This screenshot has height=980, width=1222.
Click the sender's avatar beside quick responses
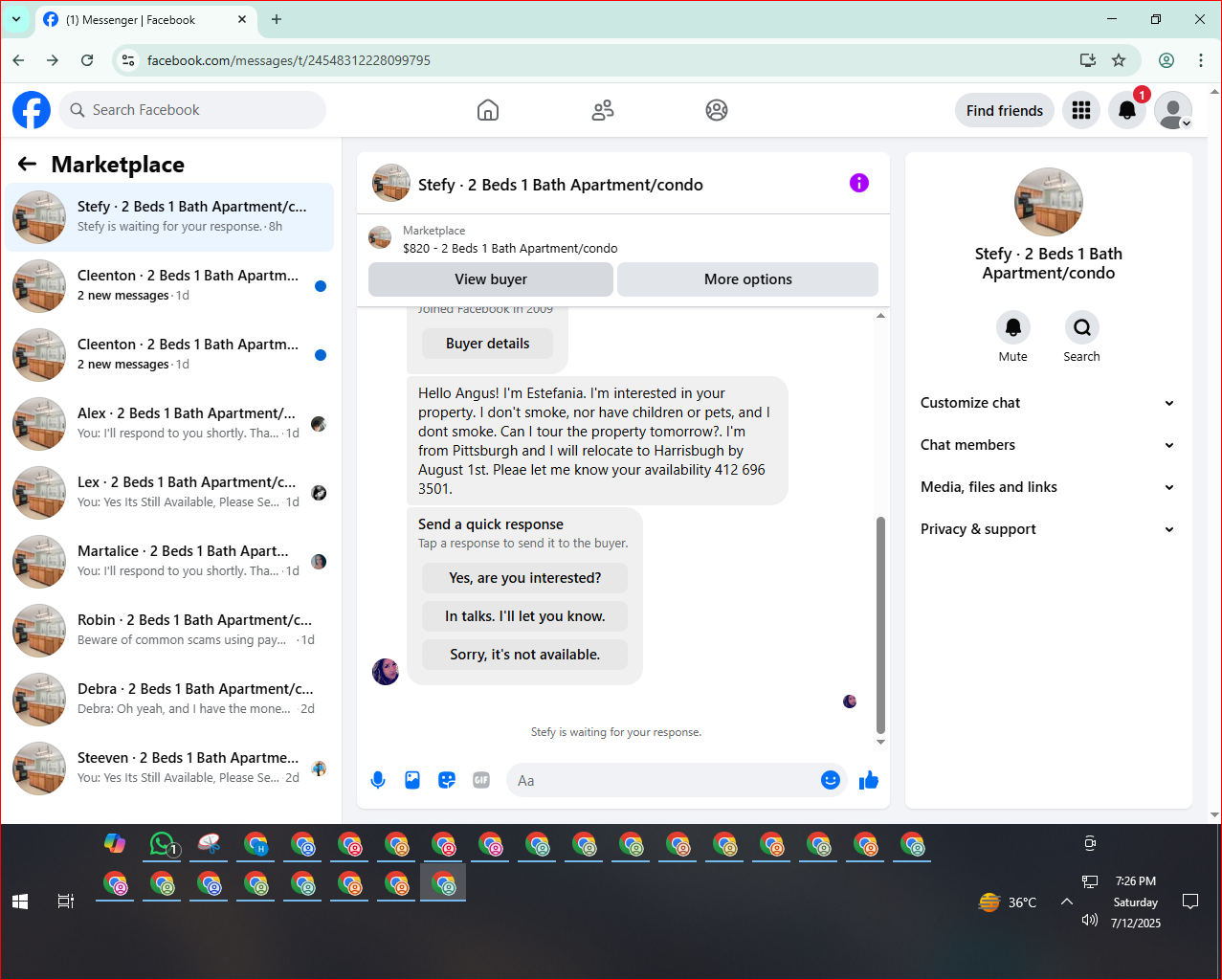(x=386, y=672)
